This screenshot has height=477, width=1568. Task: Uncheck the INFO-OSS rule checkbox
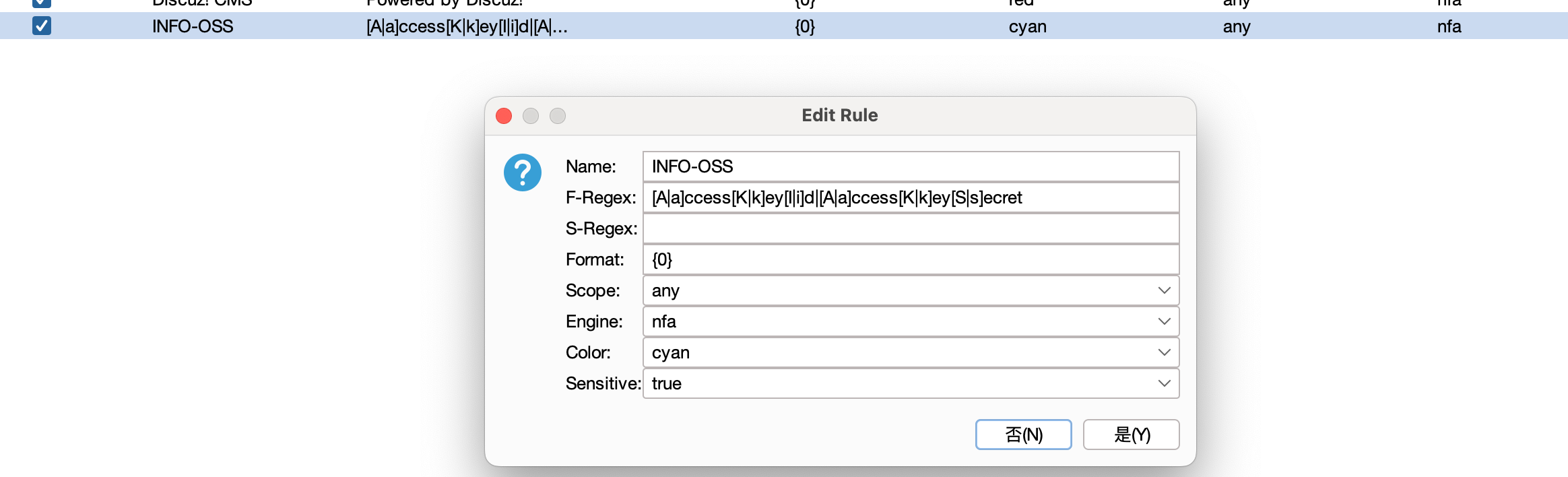pos(42,26)
